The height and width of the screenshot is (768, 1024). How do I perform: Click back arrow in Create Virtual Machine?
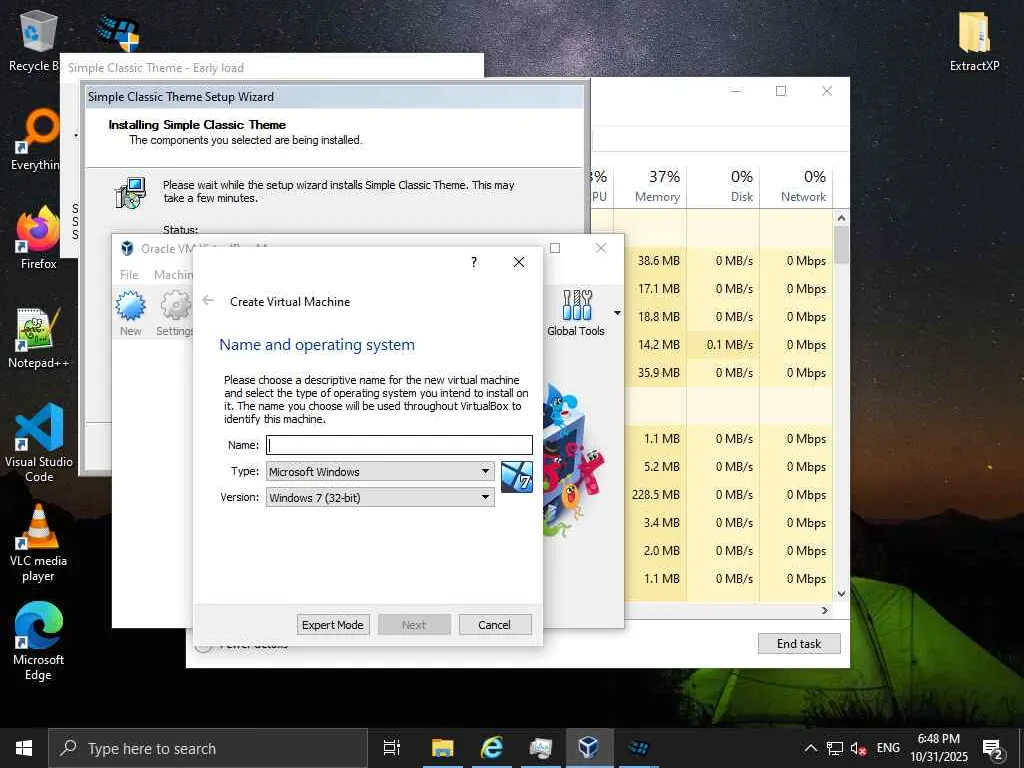coord(208,301)
